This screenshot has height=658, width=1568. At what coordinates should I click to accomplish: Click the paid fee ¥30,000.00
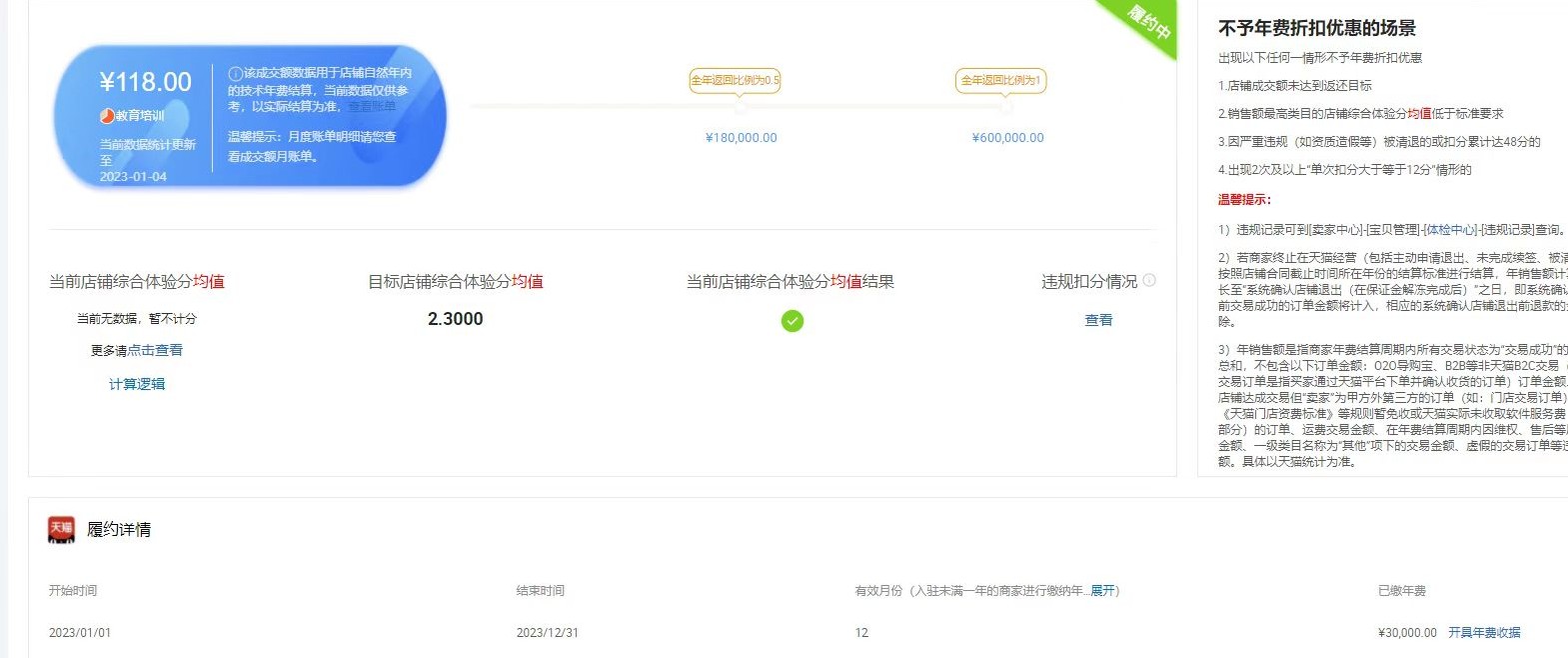tap(1407, 633)
